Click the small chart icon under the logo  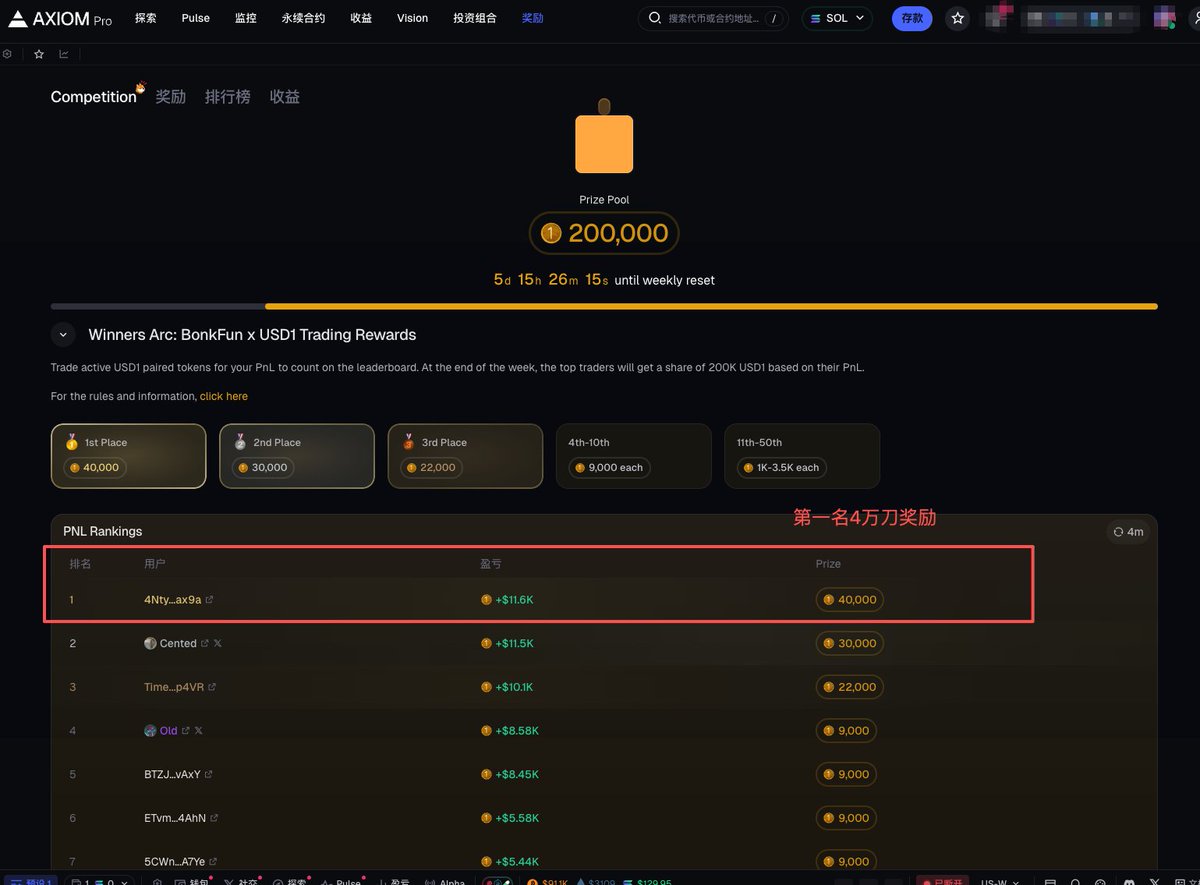[x=64, y=54]
